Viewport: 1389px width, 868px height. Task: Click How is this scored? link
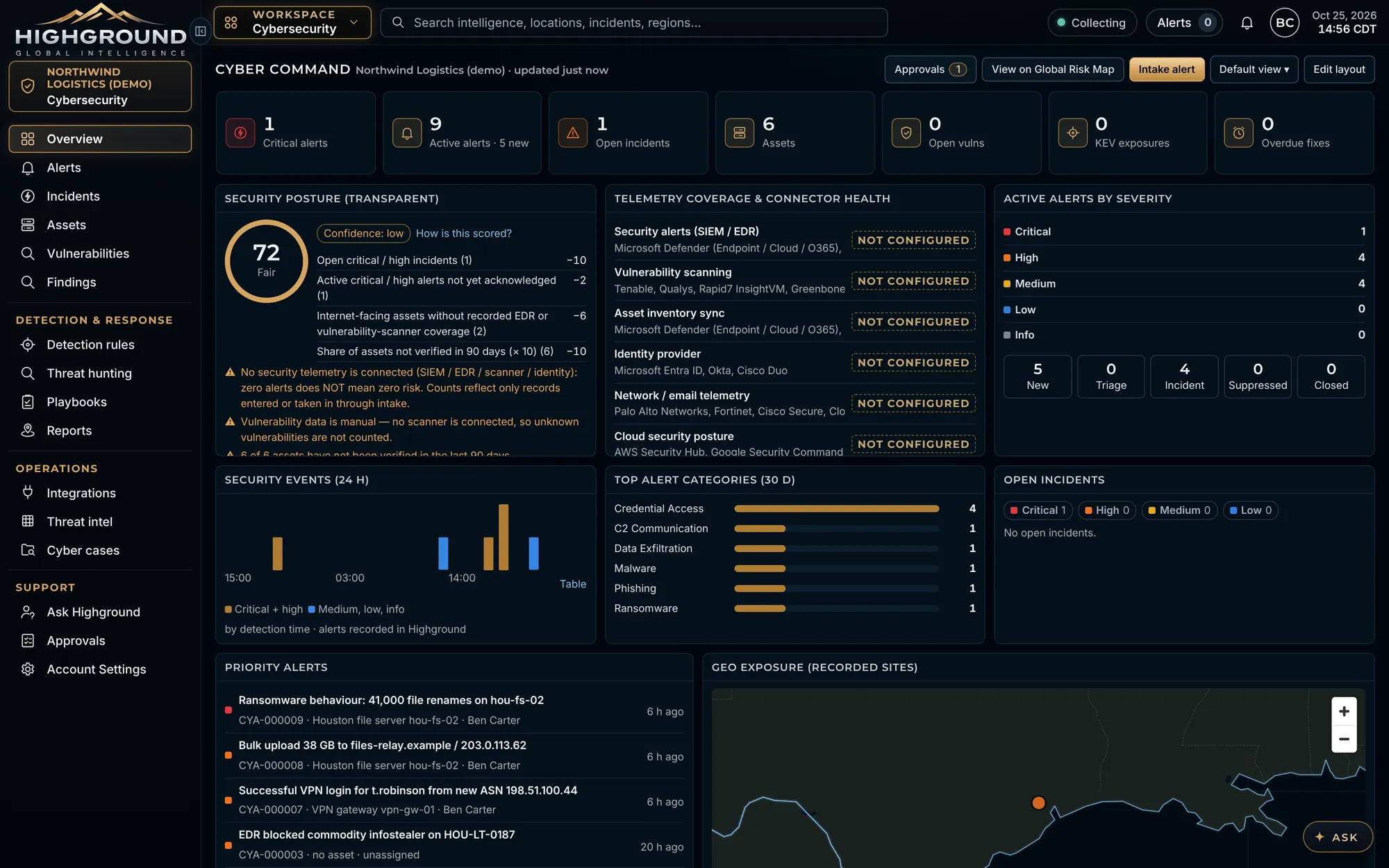coord(464,233)
